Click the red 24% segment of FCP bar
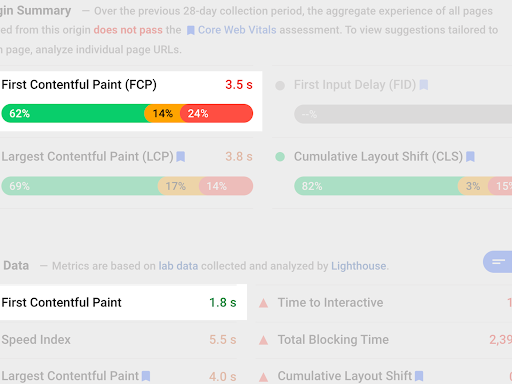Screen dimensions: 512x384 tap(217, 113)
